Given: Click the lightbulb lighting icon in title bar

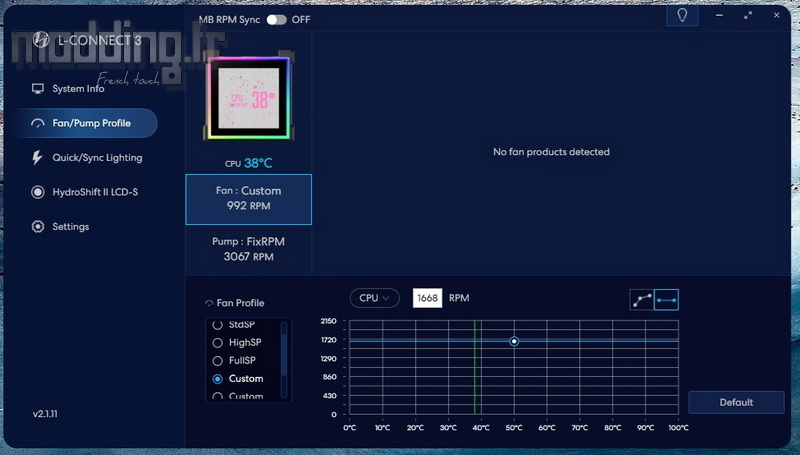Looking at the screenshot, I should pos(682,16).
